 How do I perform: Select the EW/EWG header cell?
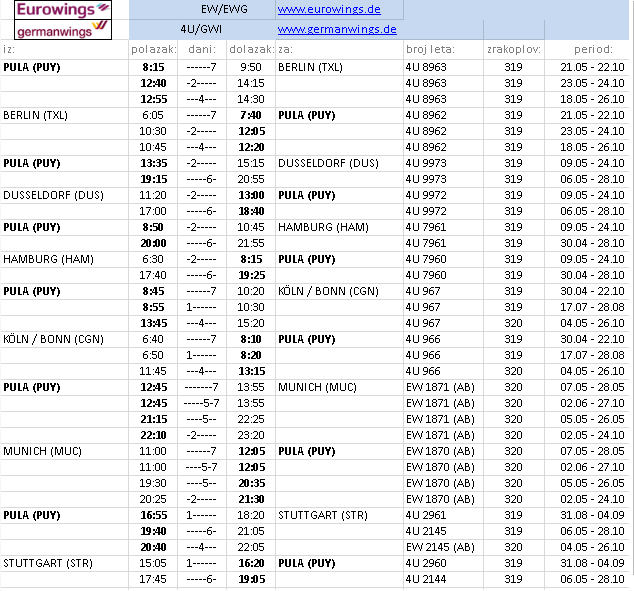224,9
